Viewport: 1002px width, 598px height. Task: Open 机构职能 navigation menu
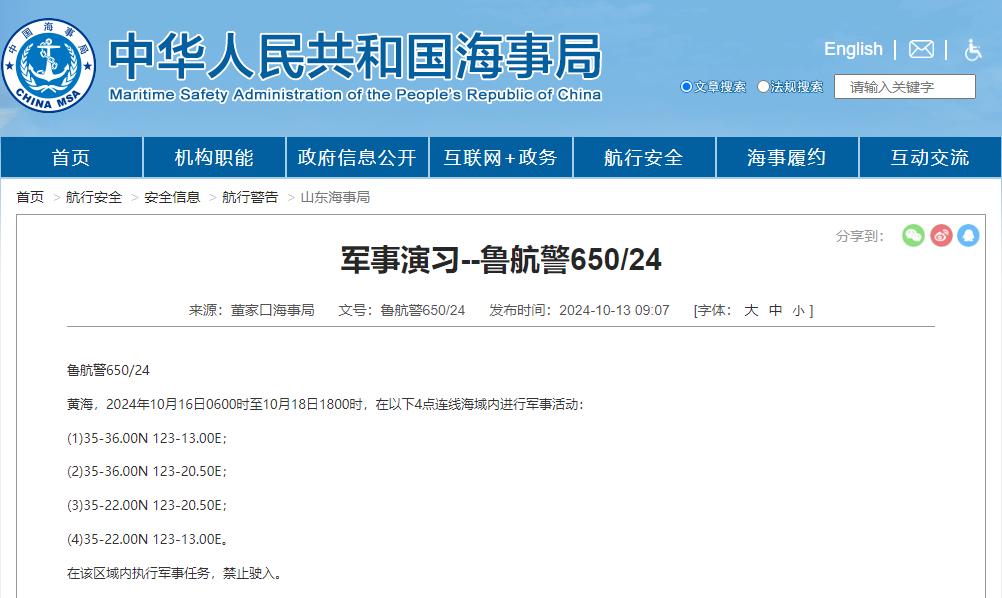coord(214,158)
